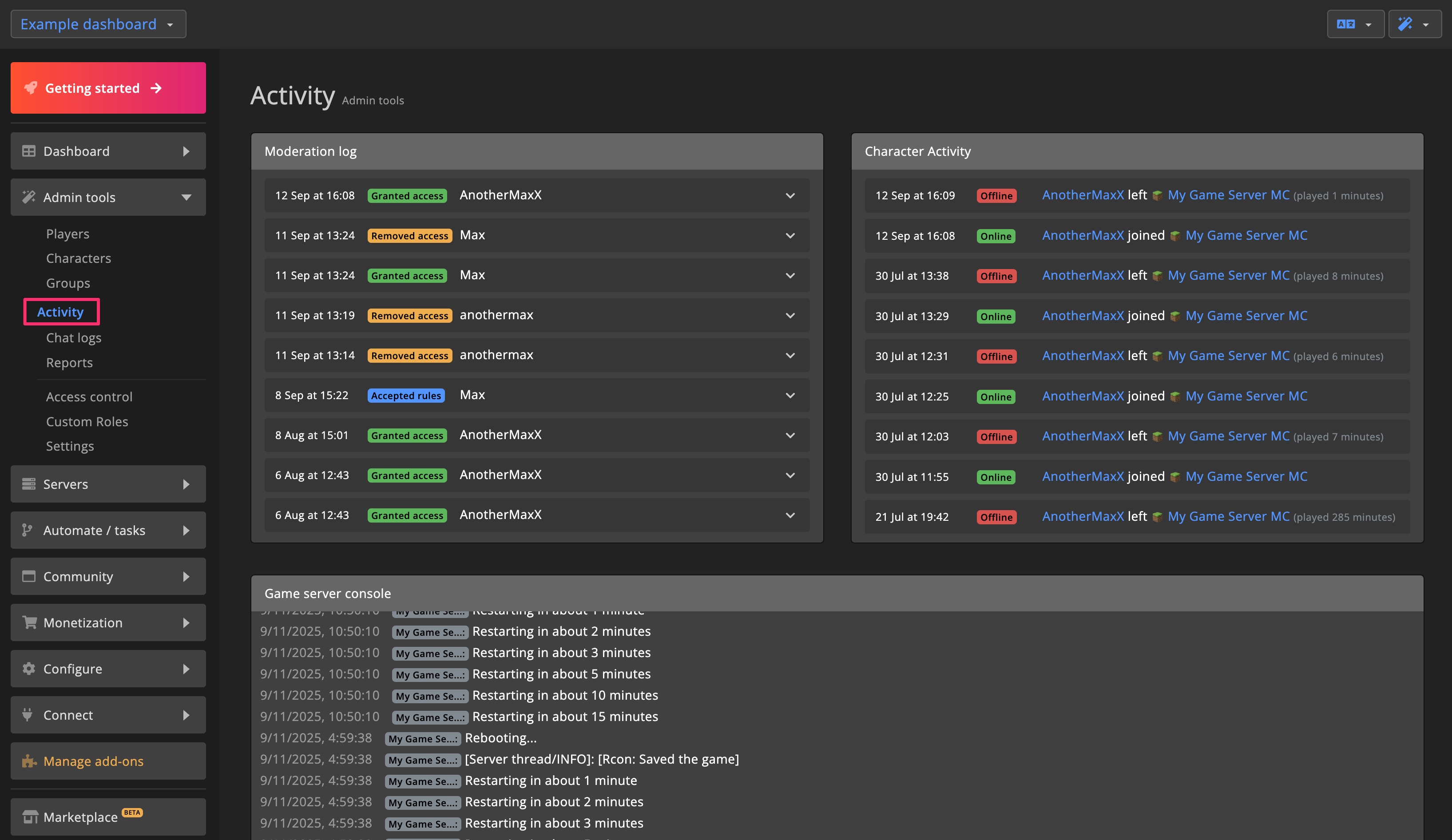This screenshot has width=1452, height=840.
Task: Open the Players admin page
Action: pos(67,234)
